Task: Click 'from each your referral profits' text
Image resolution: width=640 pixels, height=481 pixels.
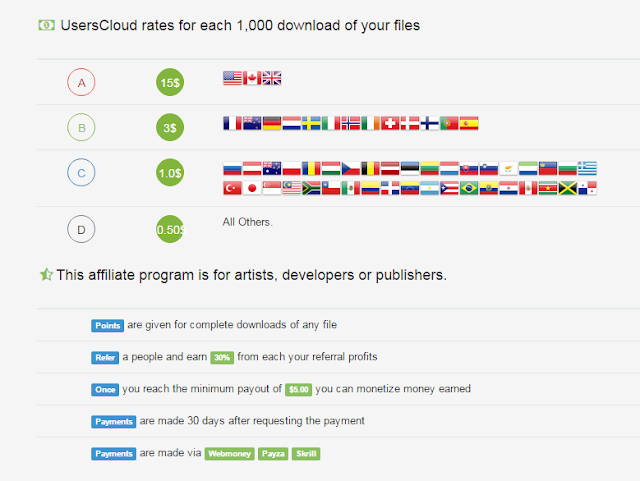Action: pos(307,357)
